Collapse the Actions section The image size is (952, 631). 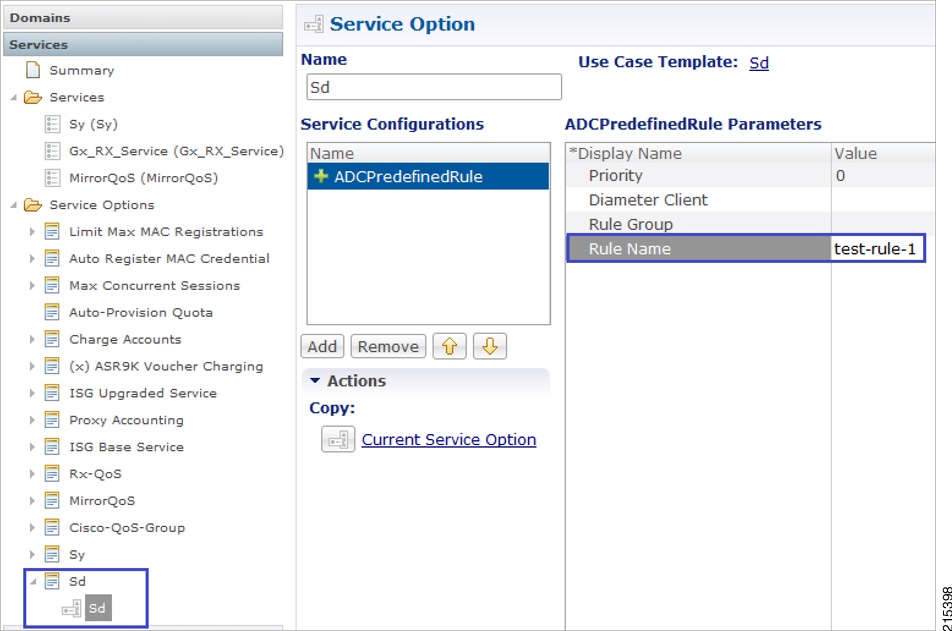click(314, 381)
